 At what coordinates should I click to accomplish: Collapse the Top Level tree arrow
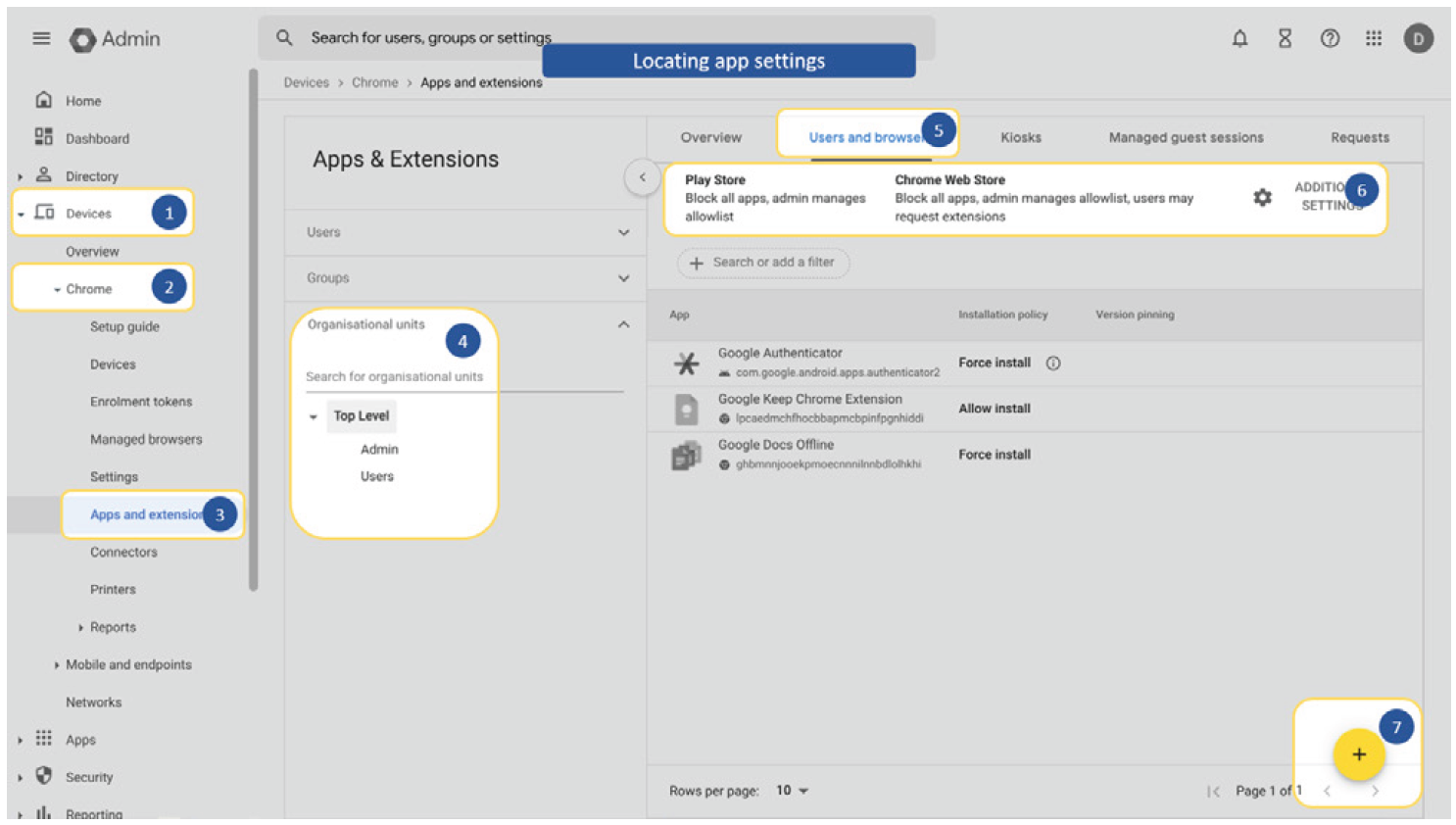(314, 416)
